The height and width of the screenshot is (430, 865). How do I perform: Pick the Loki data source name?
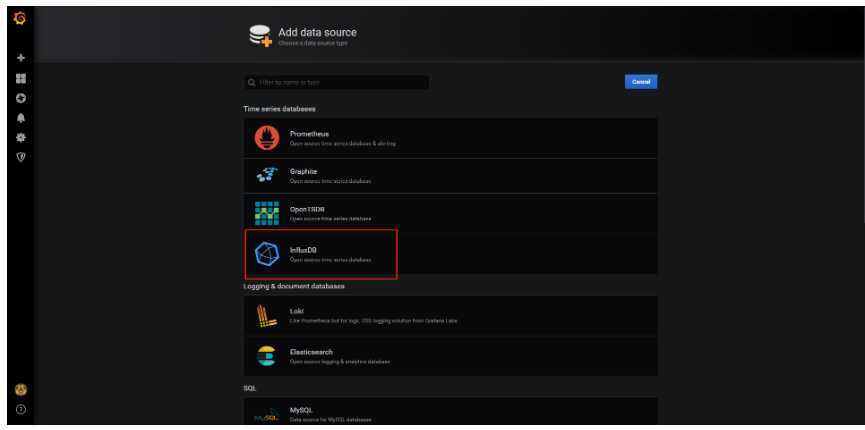(297, 311)
